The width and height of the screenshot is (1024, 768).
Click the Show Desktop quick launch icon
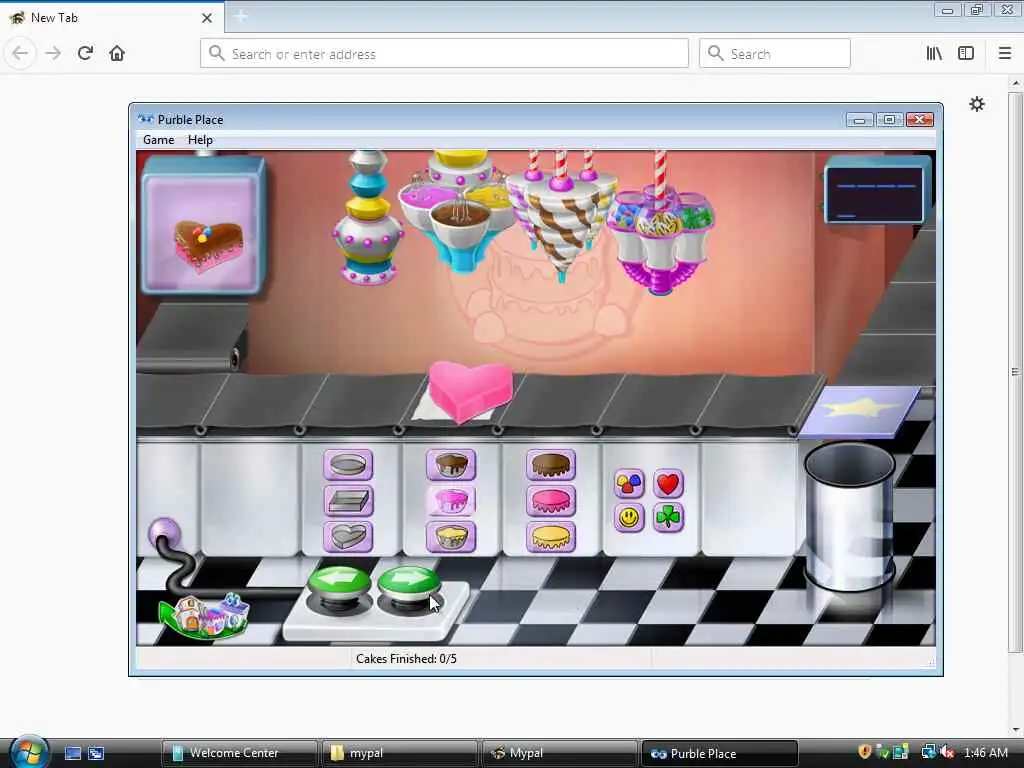click(x=73, y=753)
